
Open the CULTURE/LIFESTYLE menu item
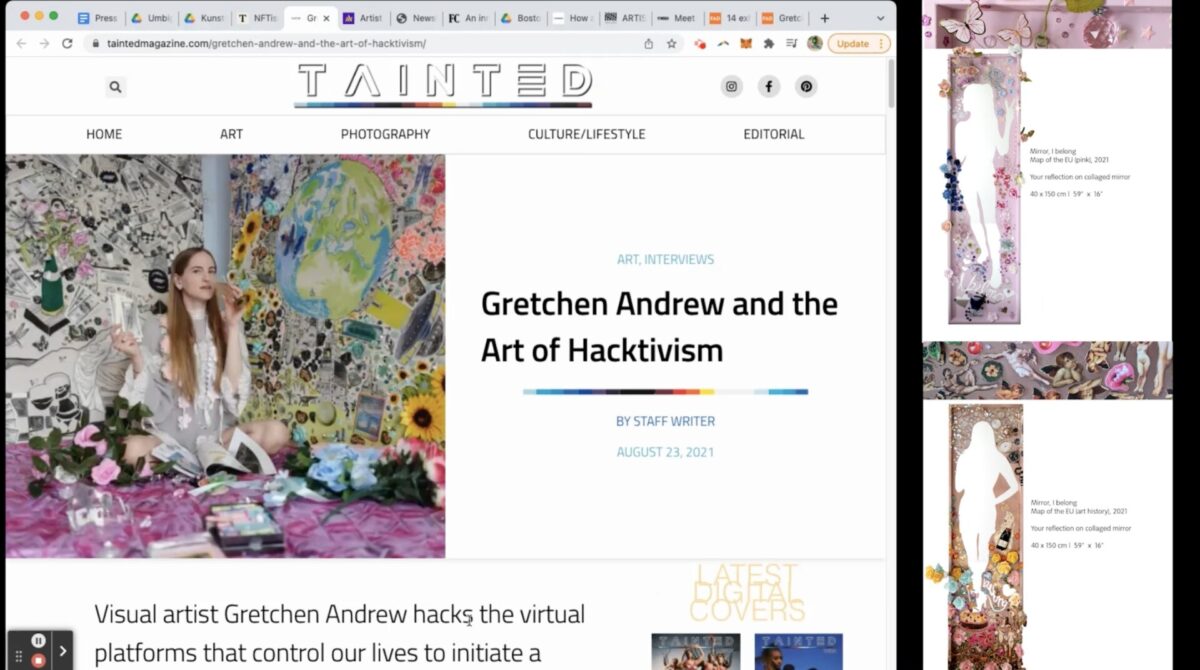pyautogui.click(x=587, y=134)
